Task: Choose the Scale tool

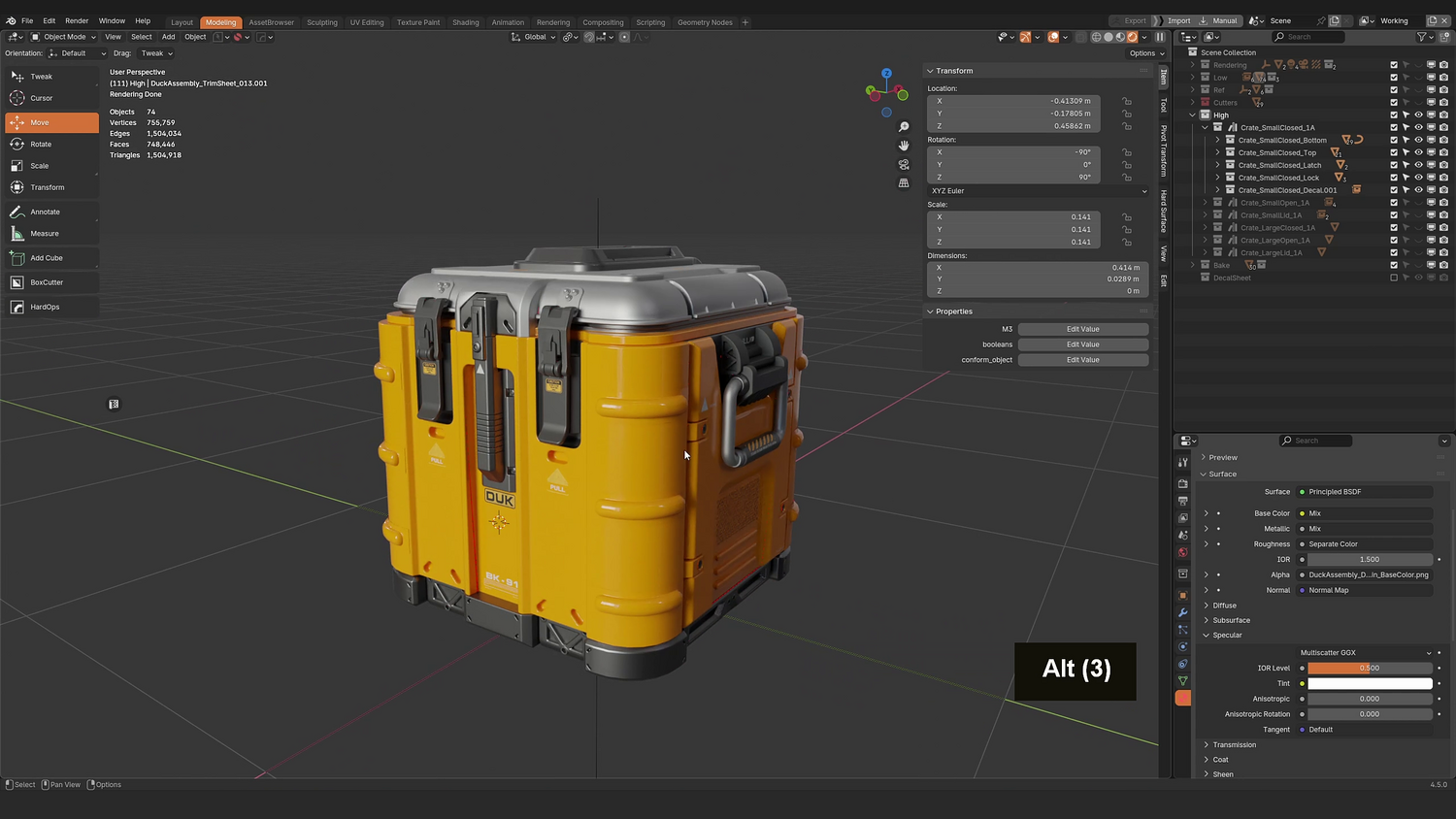Action: coord(51,166)
